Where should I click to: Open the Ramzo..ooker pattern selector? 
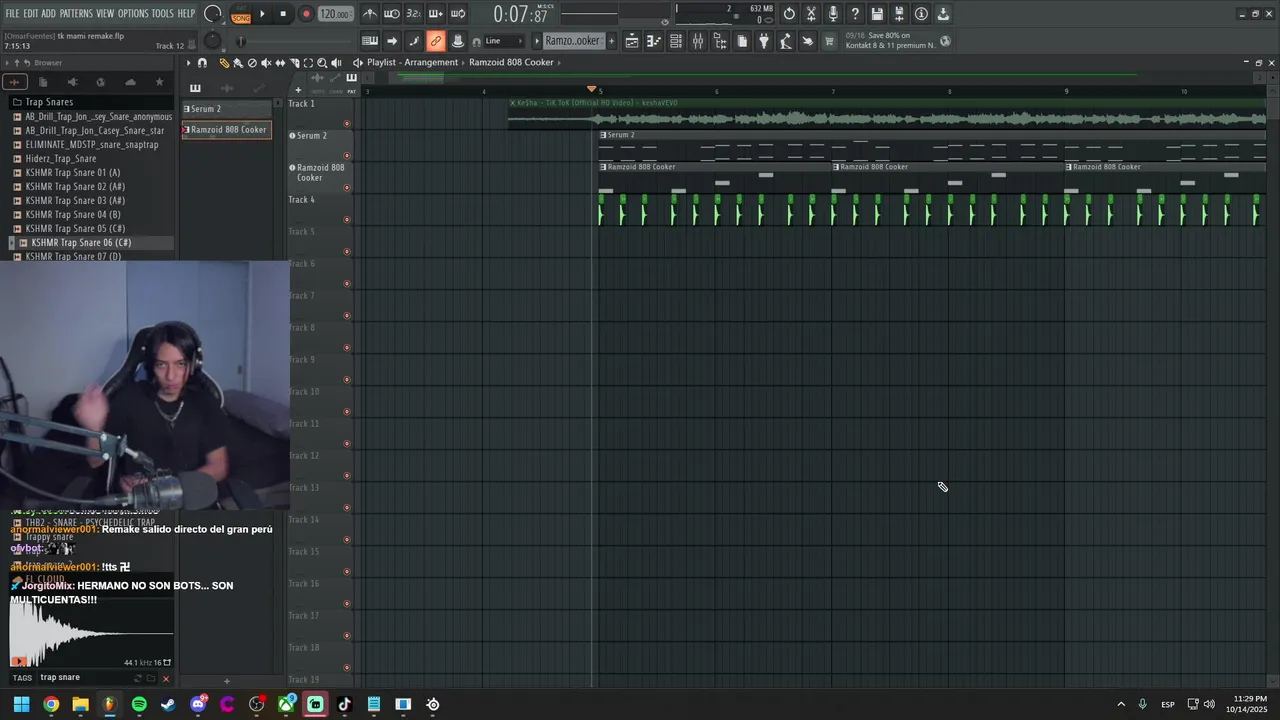[573, 41]
